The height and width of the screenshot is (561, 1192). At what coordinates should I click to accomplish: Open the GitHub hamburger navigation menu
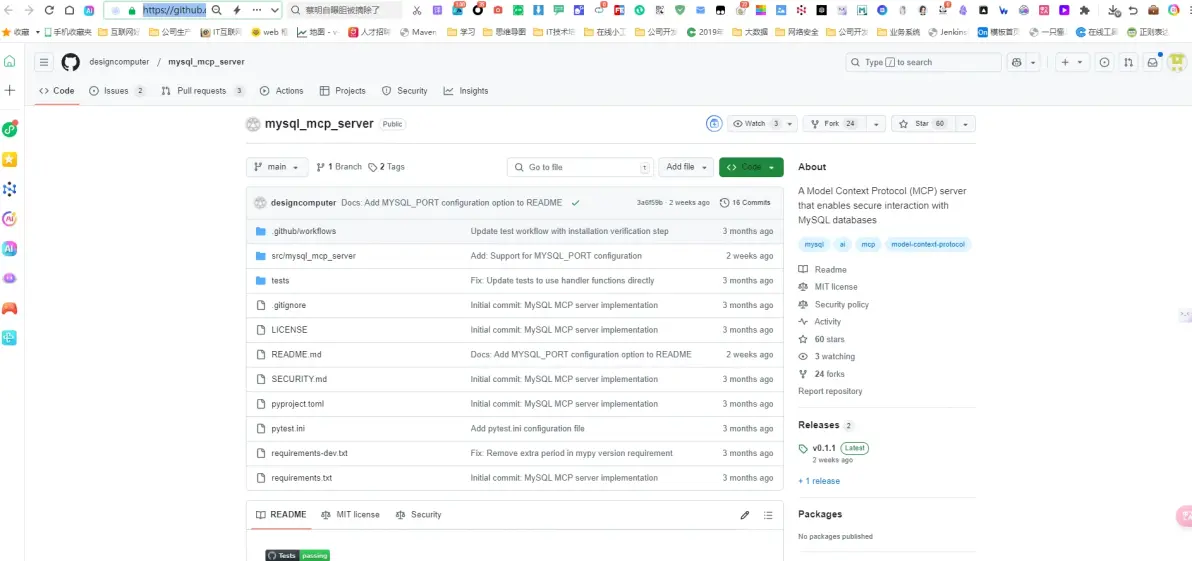point(44,62)
